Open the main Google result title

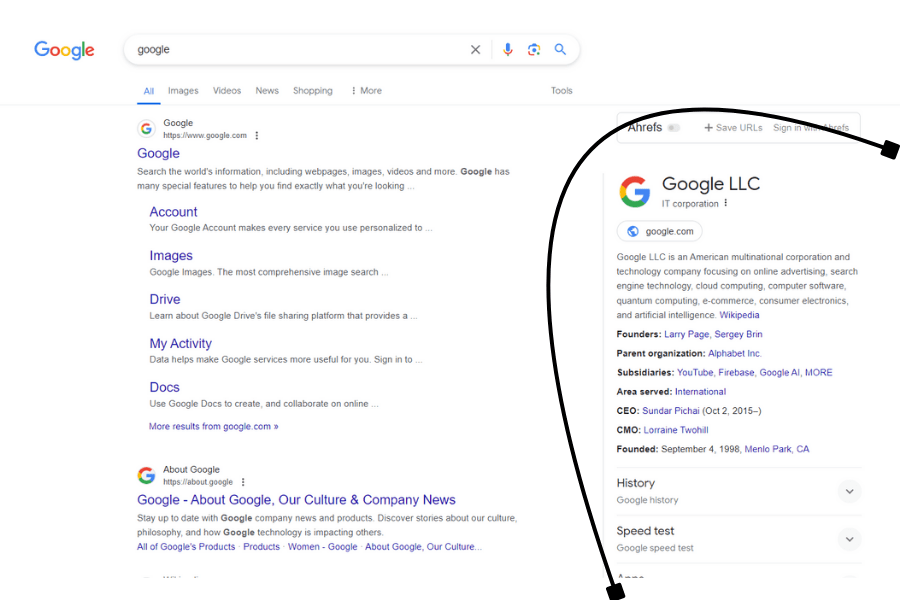[x=158, y=153]
